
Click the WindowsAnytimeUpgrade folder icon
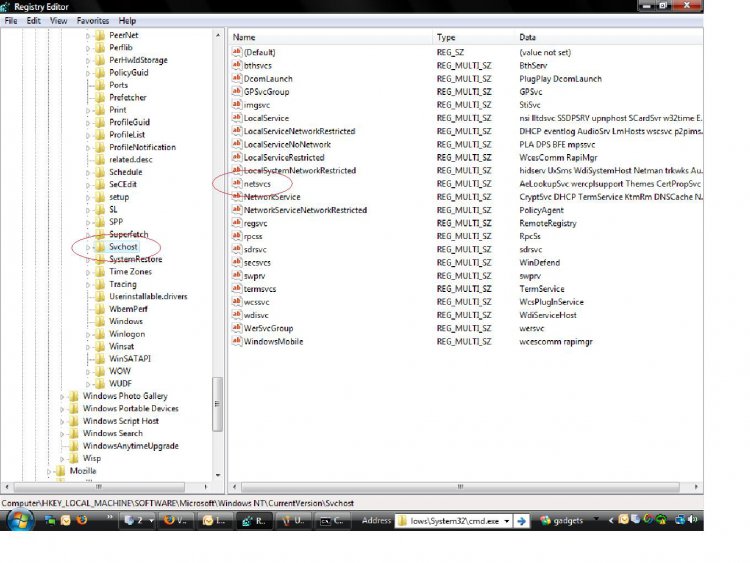coord(74,446)
